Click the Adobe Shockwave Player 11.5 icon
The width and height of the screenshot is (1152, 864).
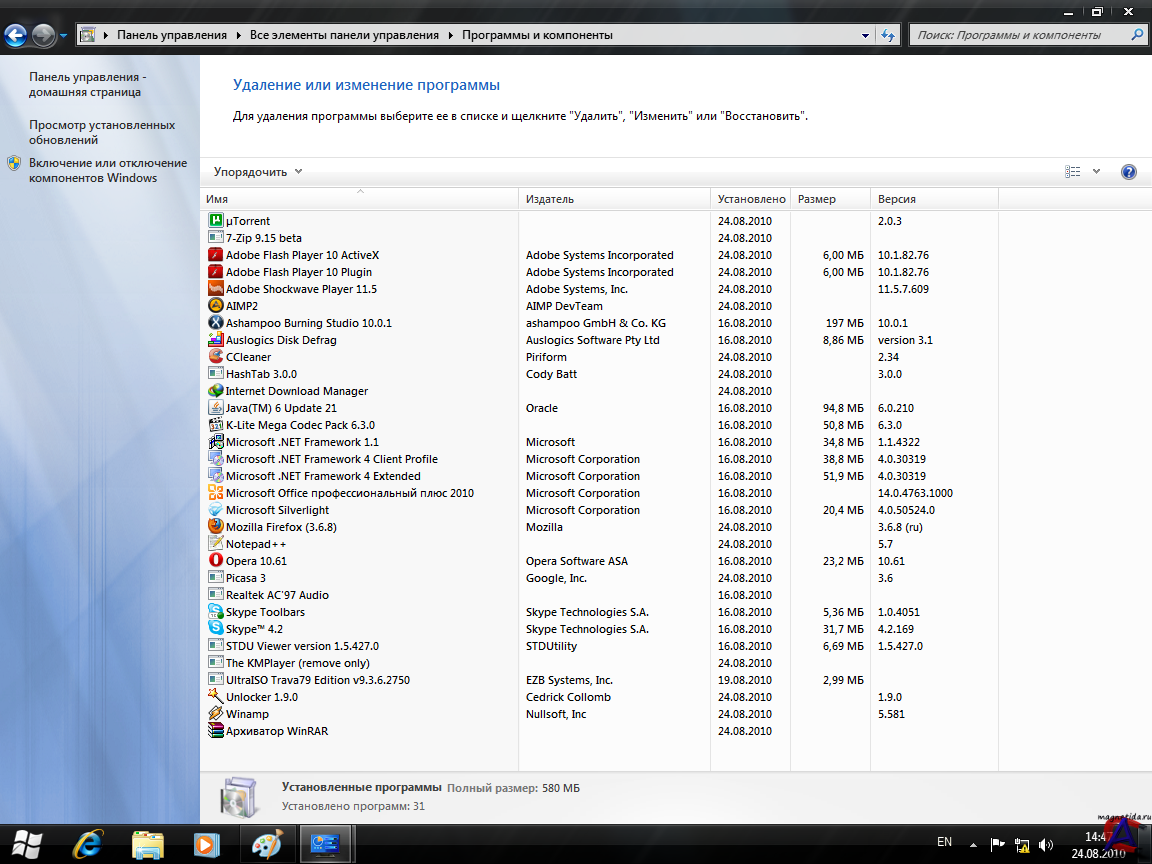pyautogui.click(x=215, y=289)
